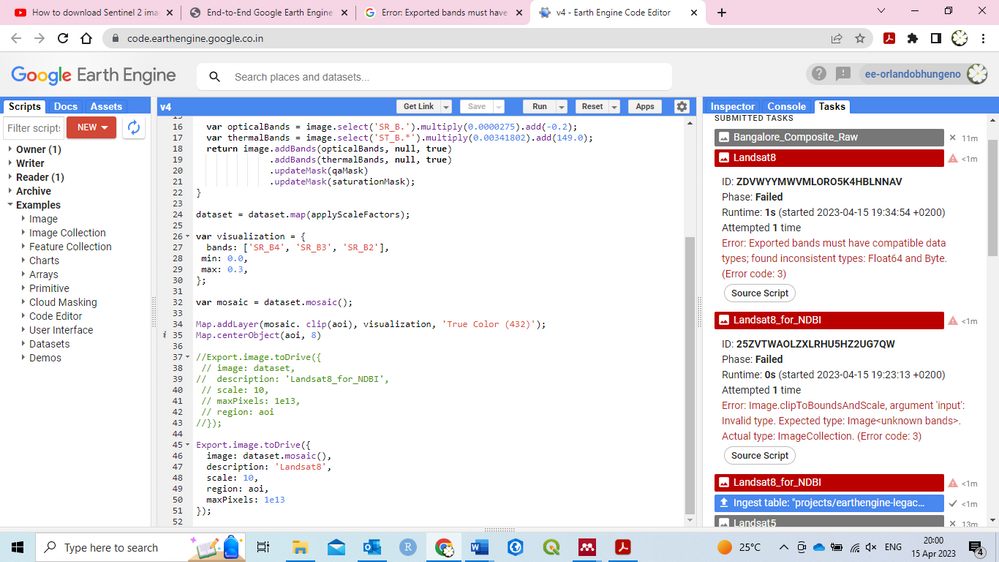Open the Image Collection examples
The image size is (999, 562).
click(67, 233)
